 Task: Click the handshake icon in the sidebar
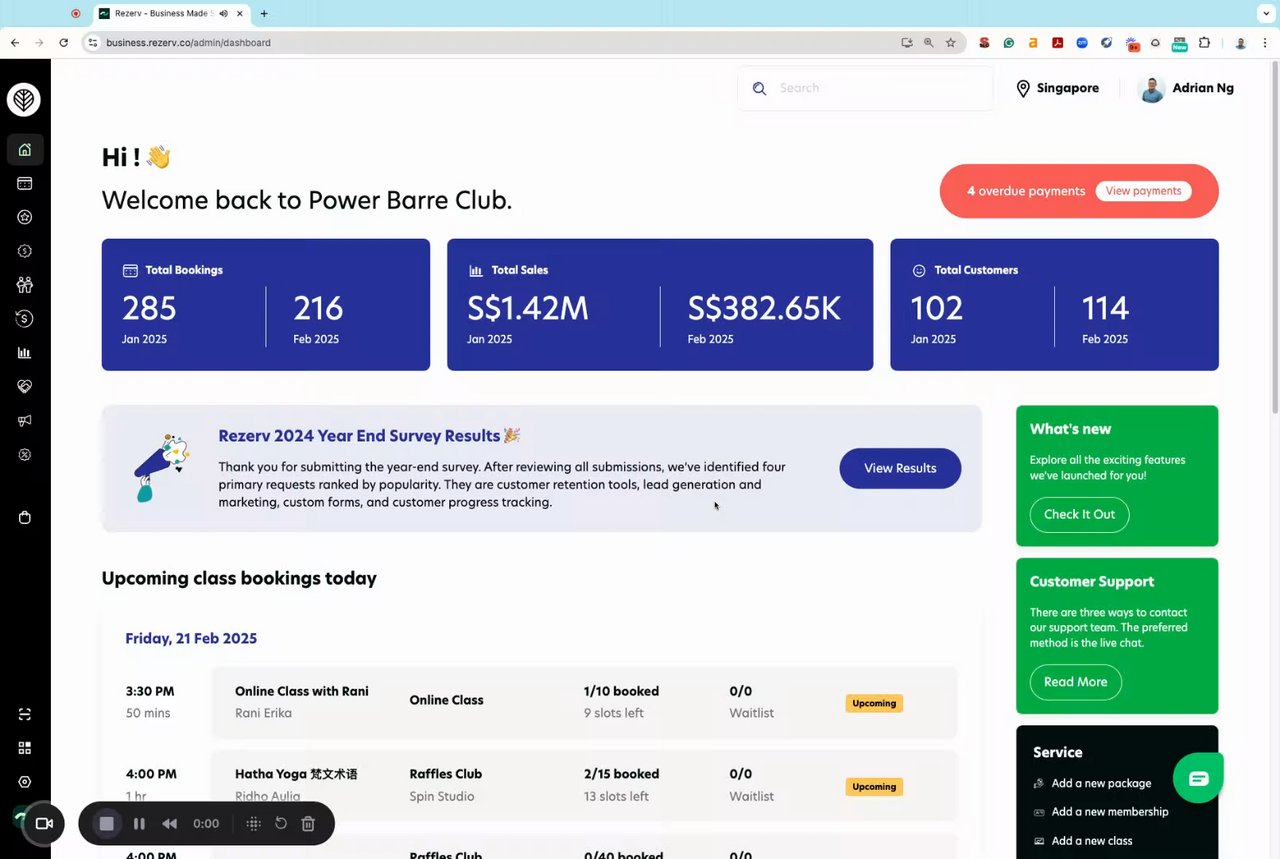(25, 387)
